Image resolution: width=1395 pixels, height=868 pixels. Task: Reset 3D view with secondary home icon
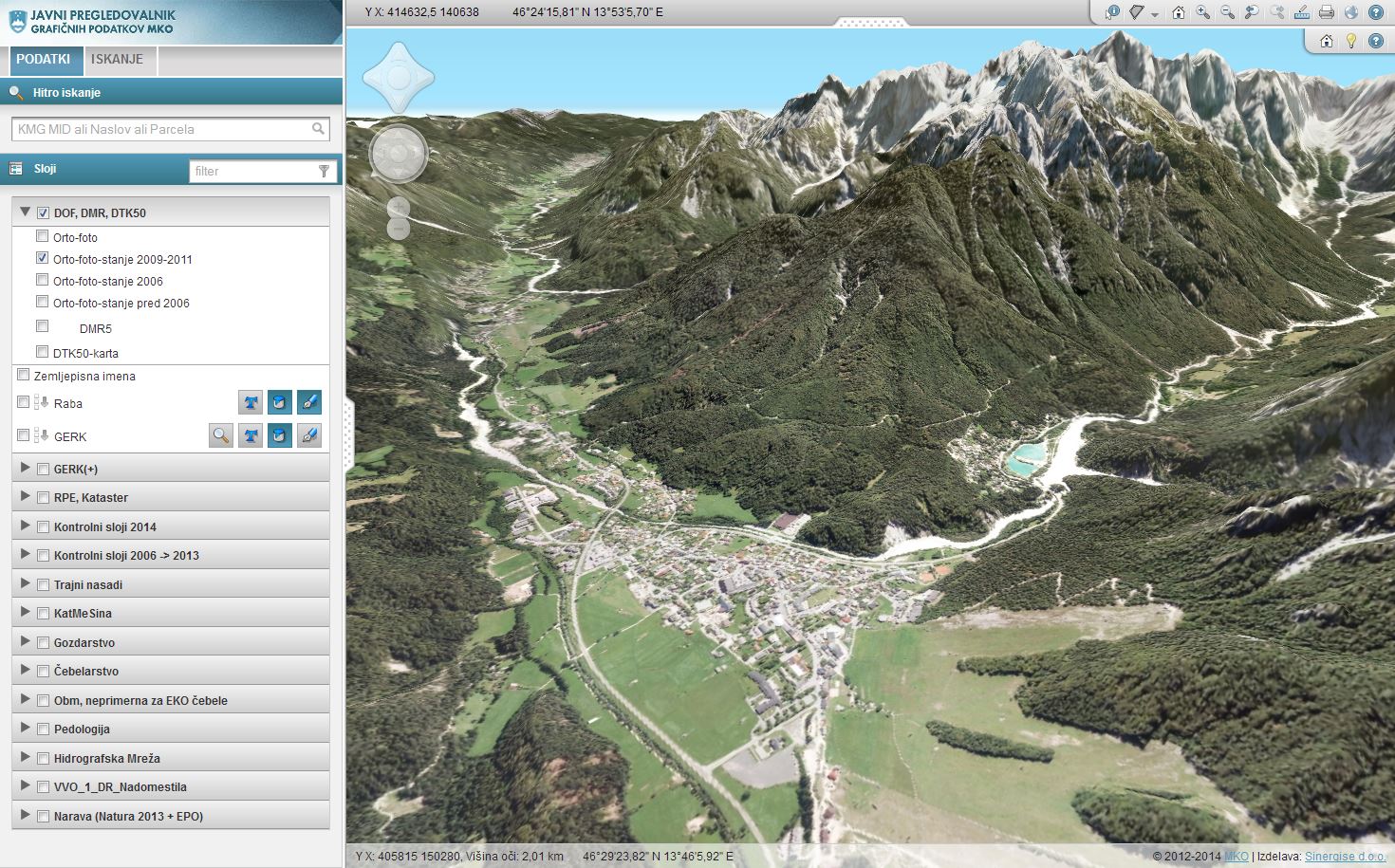pyautogui.click(x=1327, y=41)
